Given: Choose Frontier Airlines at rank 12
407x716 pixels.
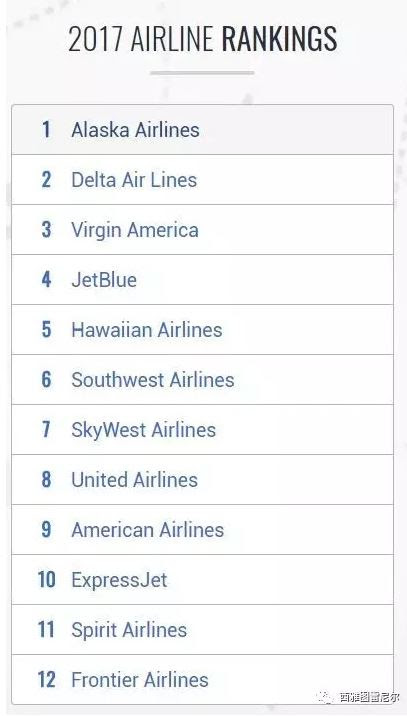Looking at the screenshot, I should 202,679.
